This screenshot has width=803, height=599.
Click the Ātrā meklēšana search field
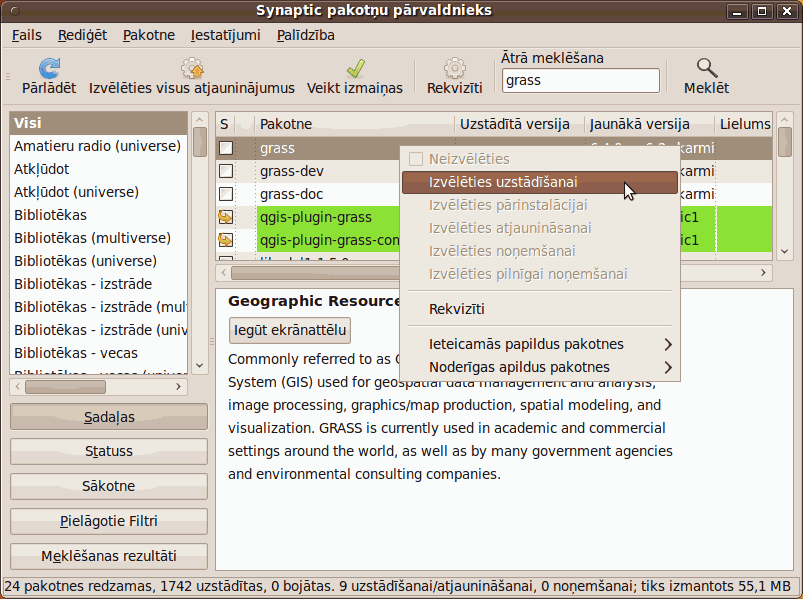[x=581, y=80]
